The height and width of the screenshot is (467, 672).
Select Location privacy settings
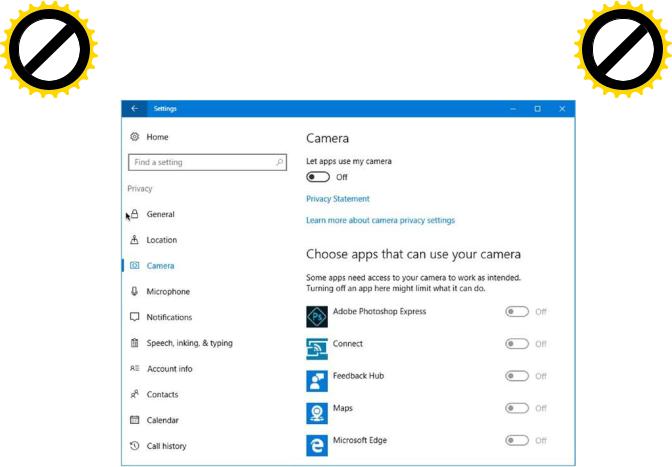click(x=162, y=240)
